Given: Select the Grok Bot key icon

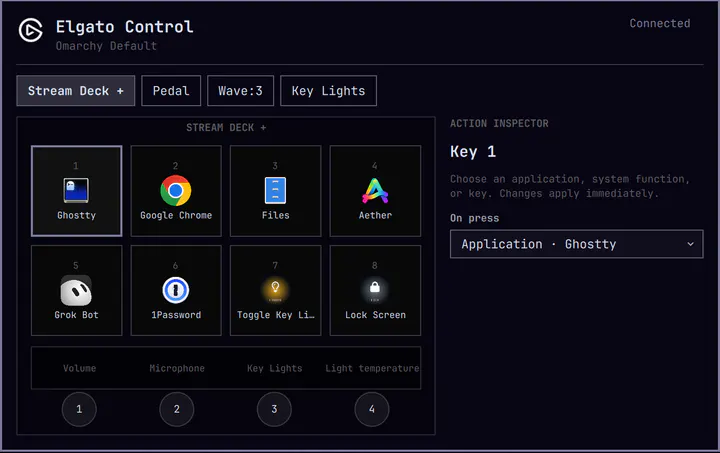Looking at the screenshot, I should pos(76,290).
